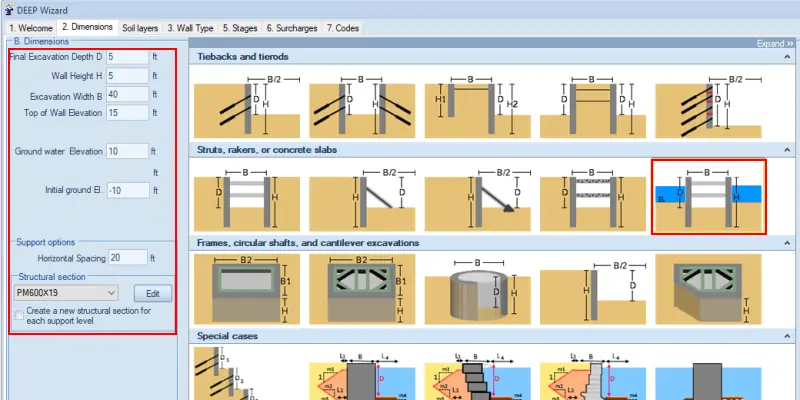Select cofferdam struts with water template
The height and width of the screenshot is (400, 800).
709,197
